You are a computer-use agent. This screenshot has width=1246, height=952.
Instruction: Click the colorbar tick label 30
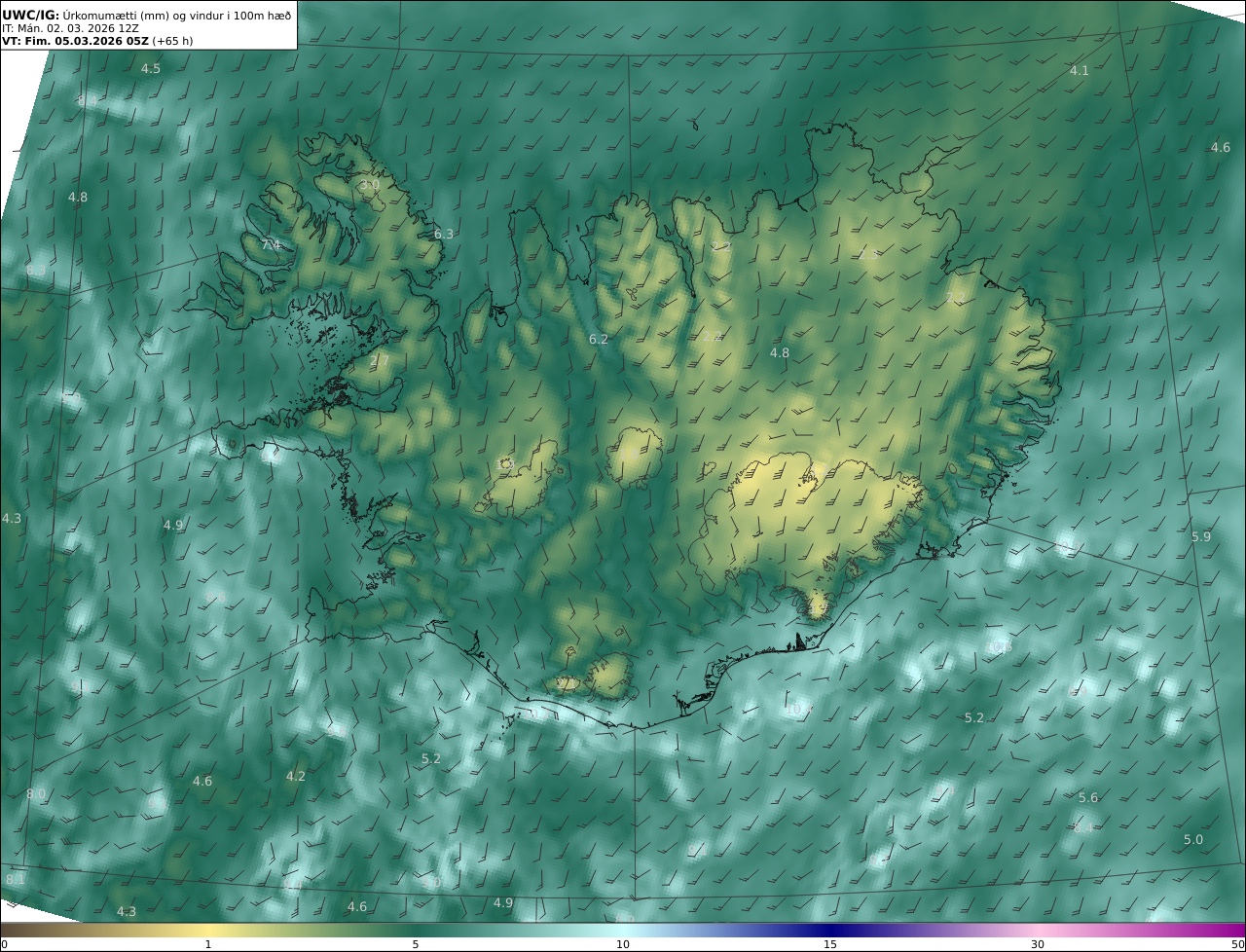pyautogui.click(x=1038, y=944)
